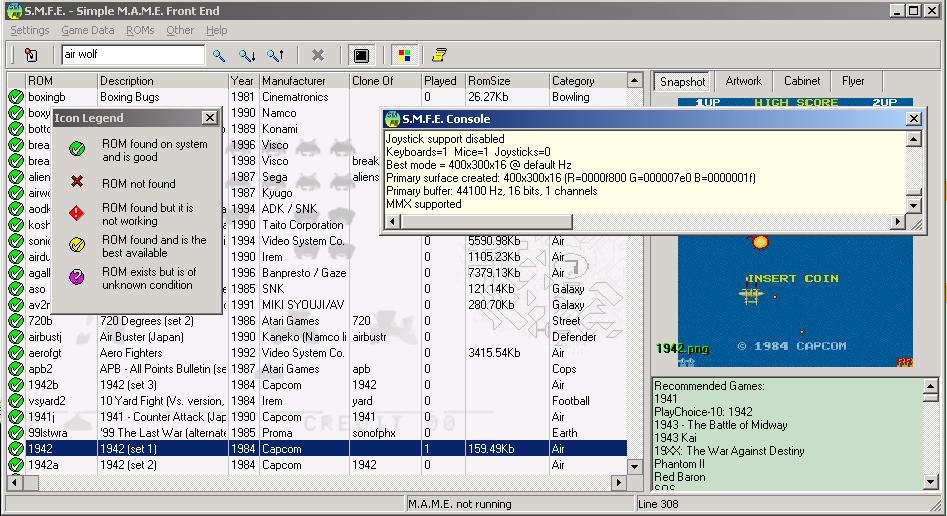Switch to the Flyer tab
Screen dimensions: 947x516
coord(853,81)
